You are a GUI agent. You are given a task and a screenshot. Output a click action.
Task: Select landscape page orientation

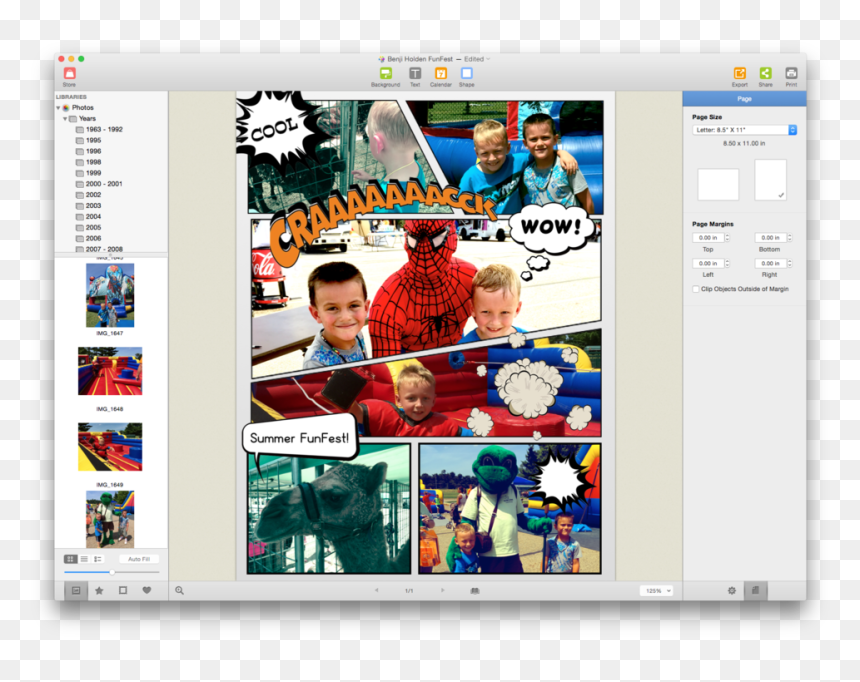pyautogui.click(x=718, y=184)
